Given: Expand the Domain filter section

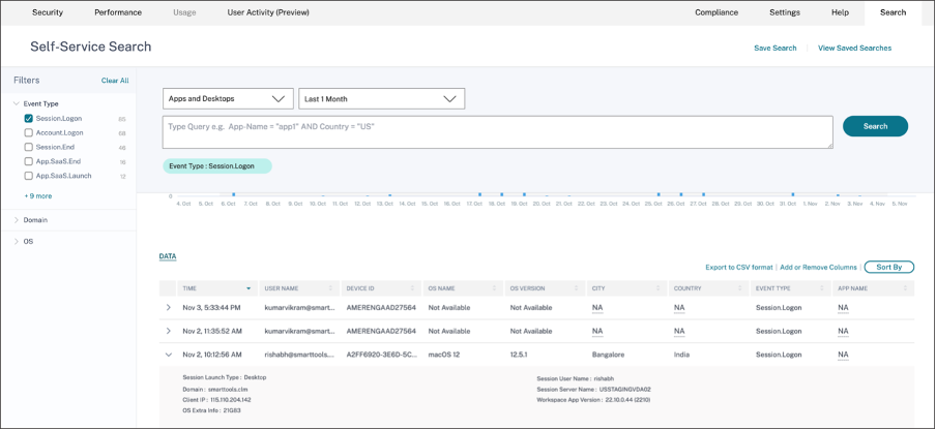Looking at the screenshot, I should [17, 220].
